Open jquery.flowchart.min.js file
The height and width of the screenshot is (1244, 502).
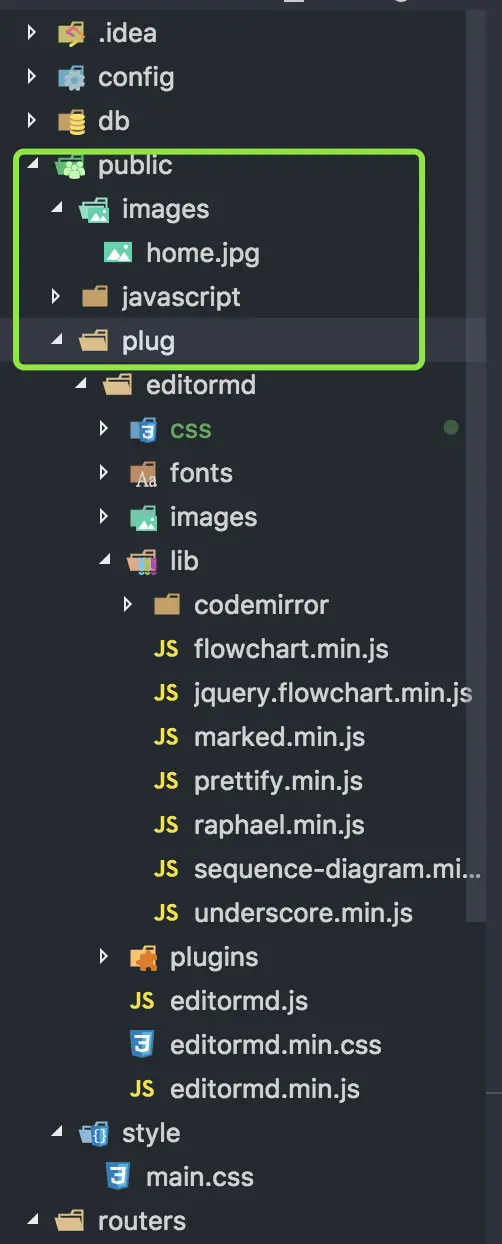333,694
